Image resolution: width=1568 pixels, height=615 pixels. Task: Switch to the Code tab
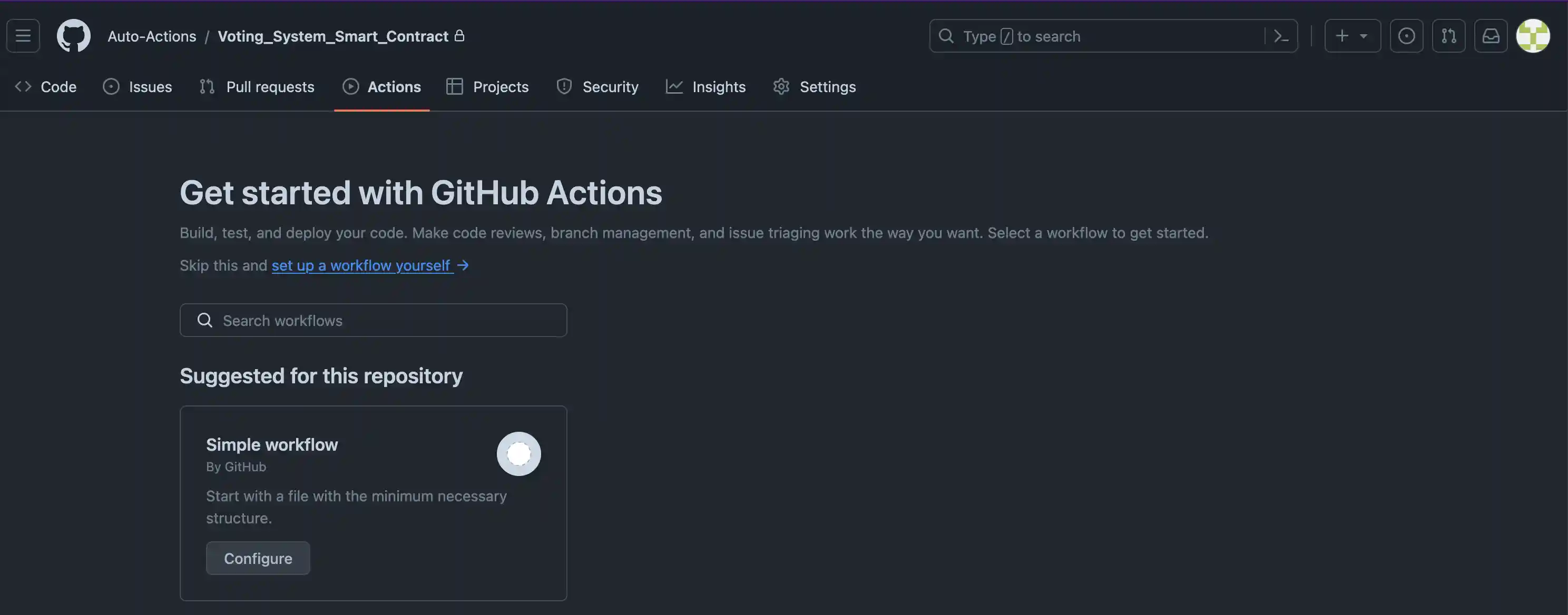coord(46,87)
